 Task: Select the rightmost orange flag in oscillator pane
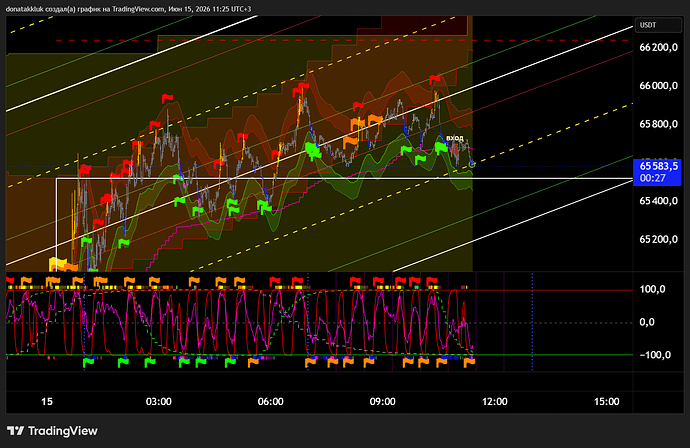(x=470, y=362)
